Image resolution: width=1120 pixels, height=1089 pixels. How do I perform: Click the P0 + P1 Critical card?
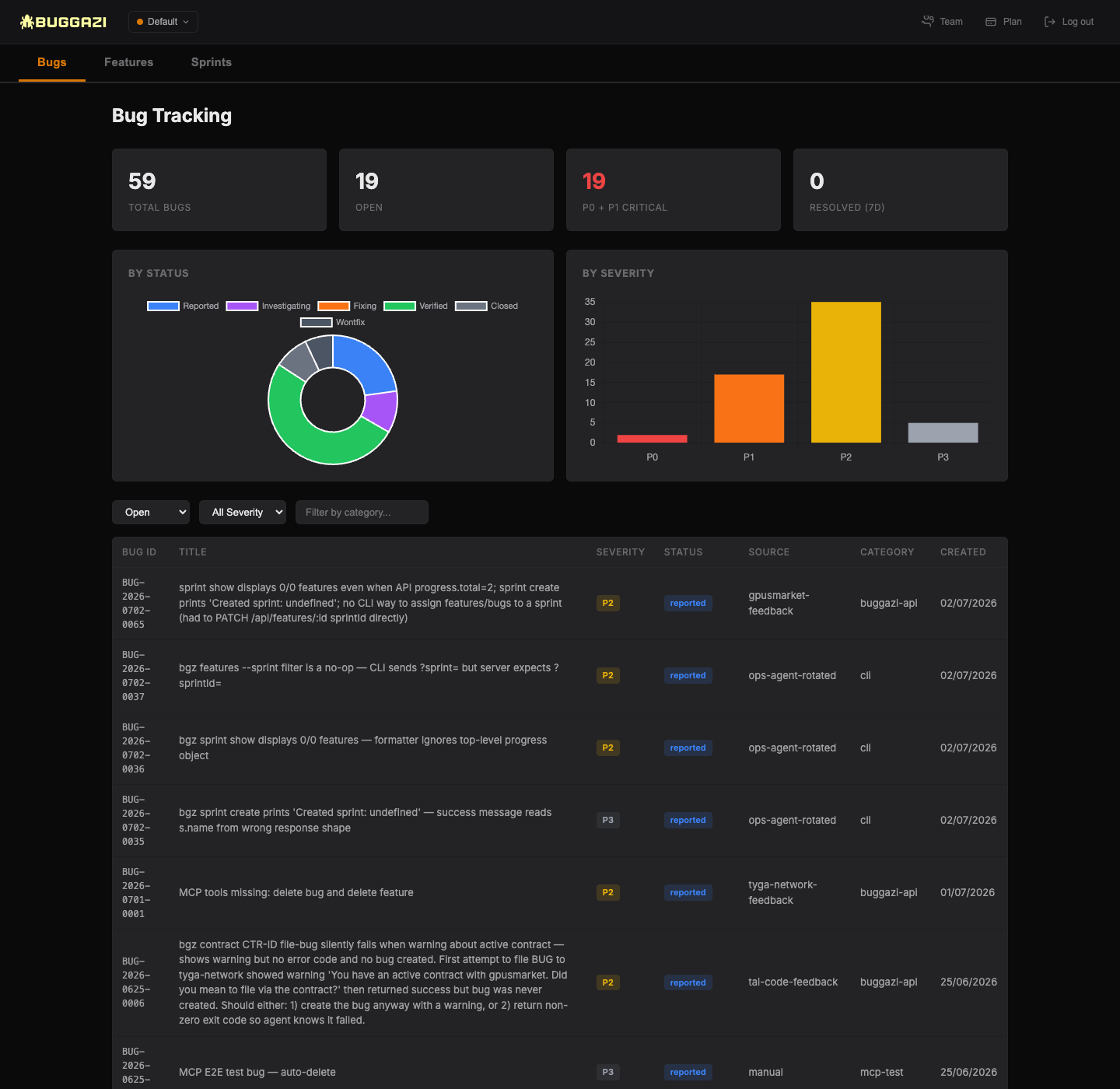coord(674,190)
